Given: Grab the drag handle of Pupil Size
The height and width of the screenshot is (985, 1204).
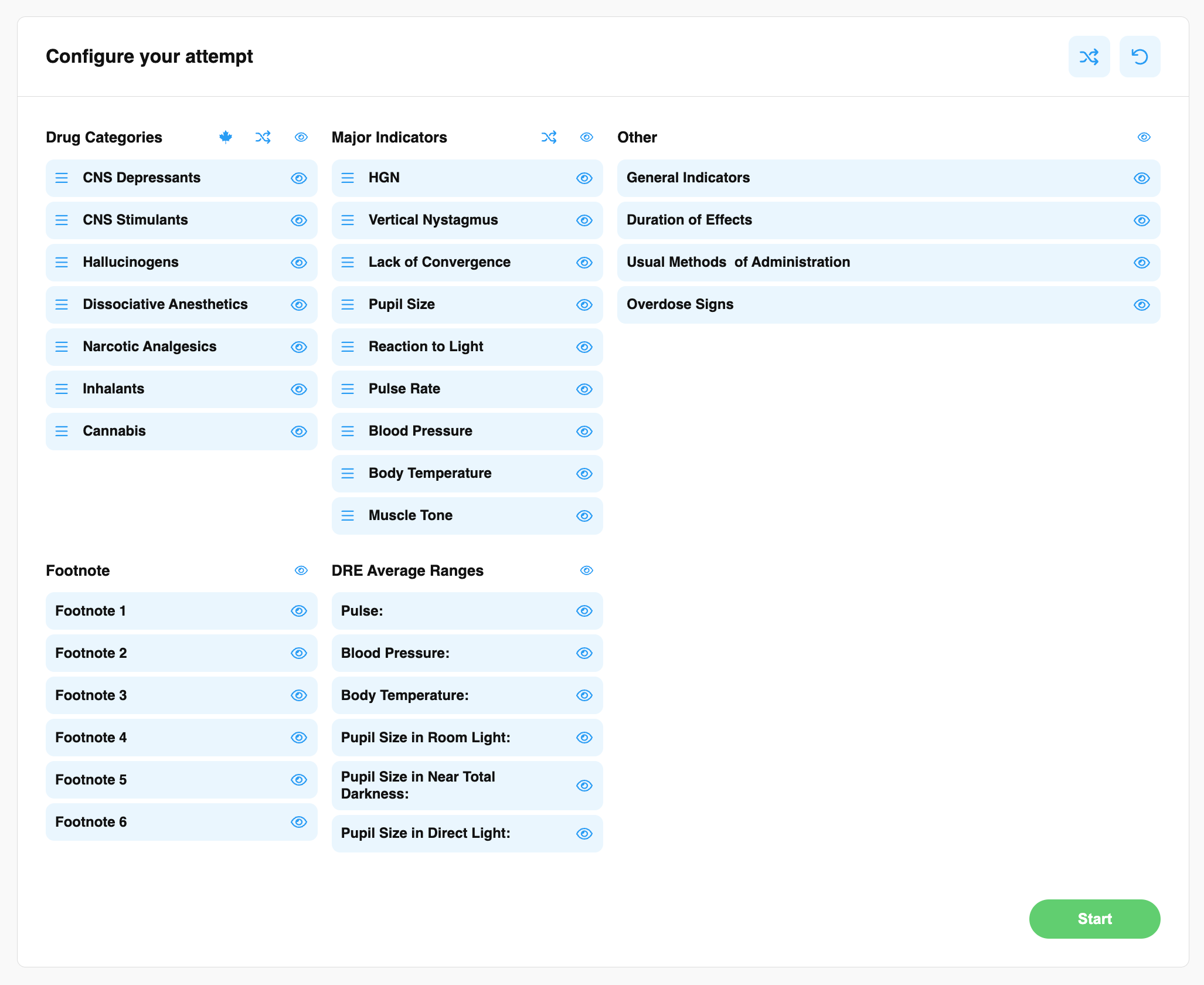Looking at the screenshot, I should [348, 304].
